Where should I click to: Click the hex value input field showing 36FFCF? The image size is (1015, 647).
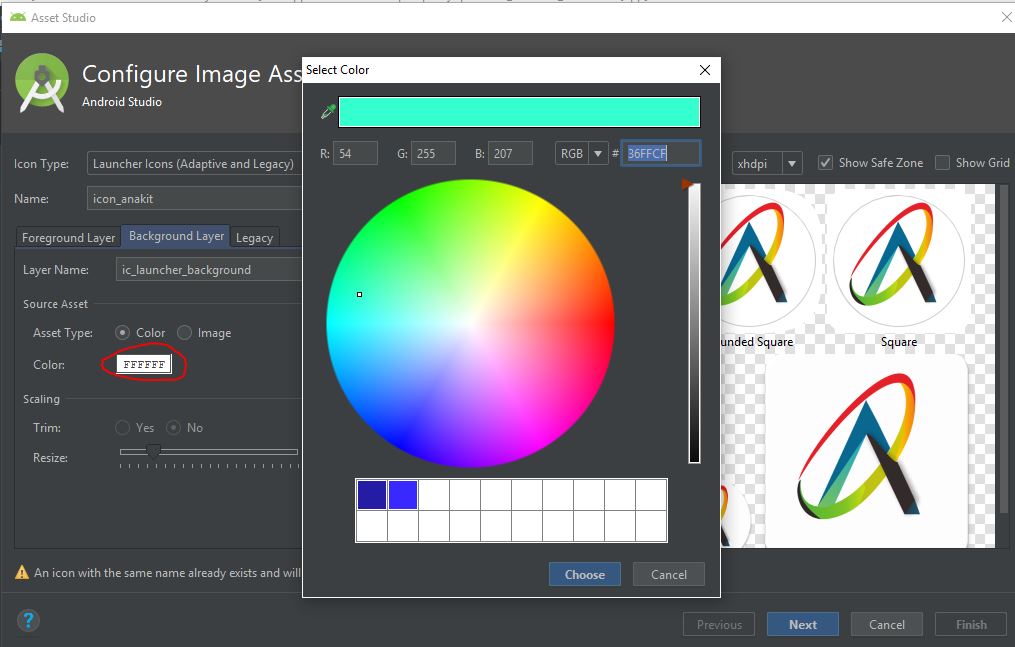coord(660,153)
